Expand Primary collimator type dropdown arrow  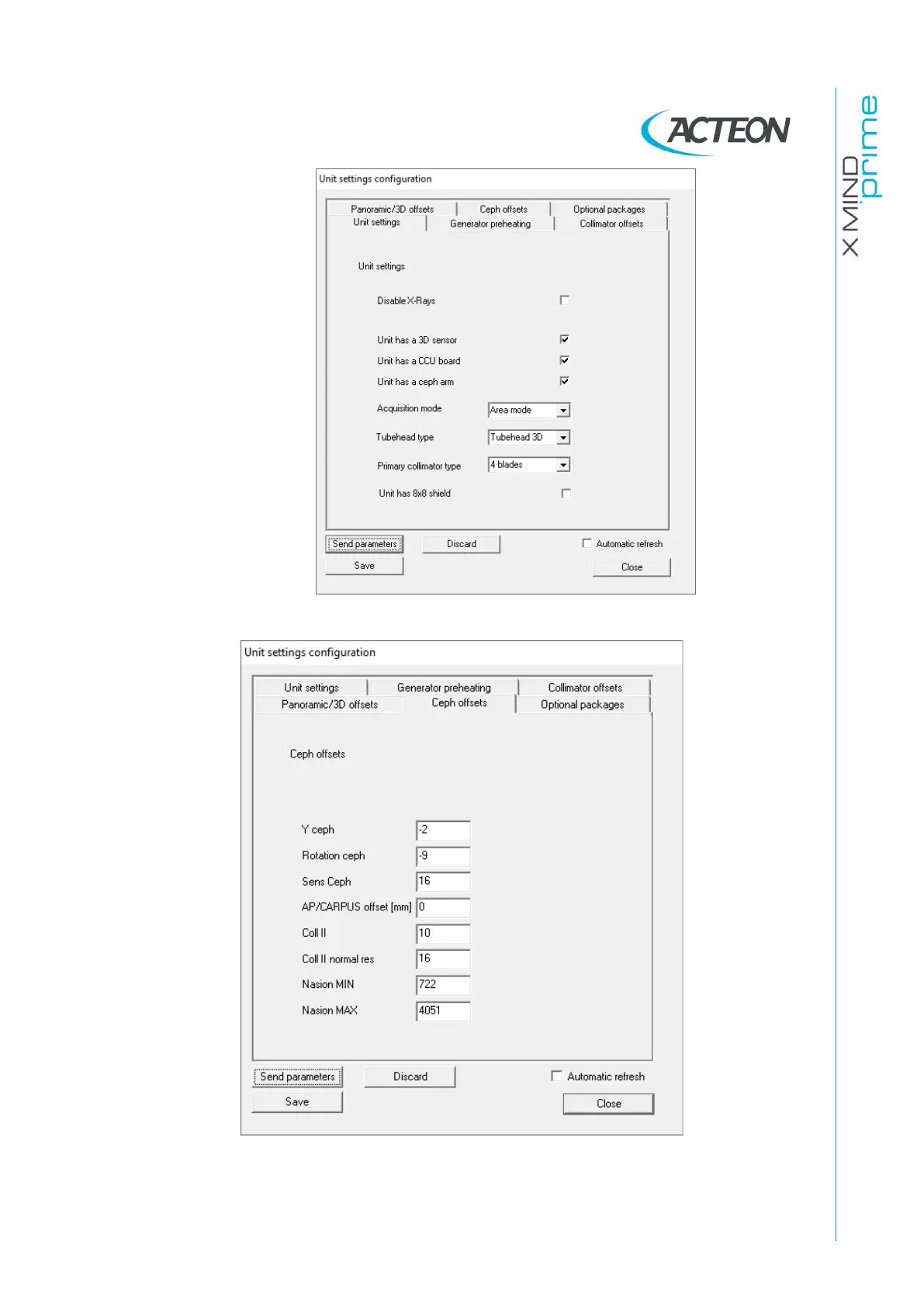(563, 465)
